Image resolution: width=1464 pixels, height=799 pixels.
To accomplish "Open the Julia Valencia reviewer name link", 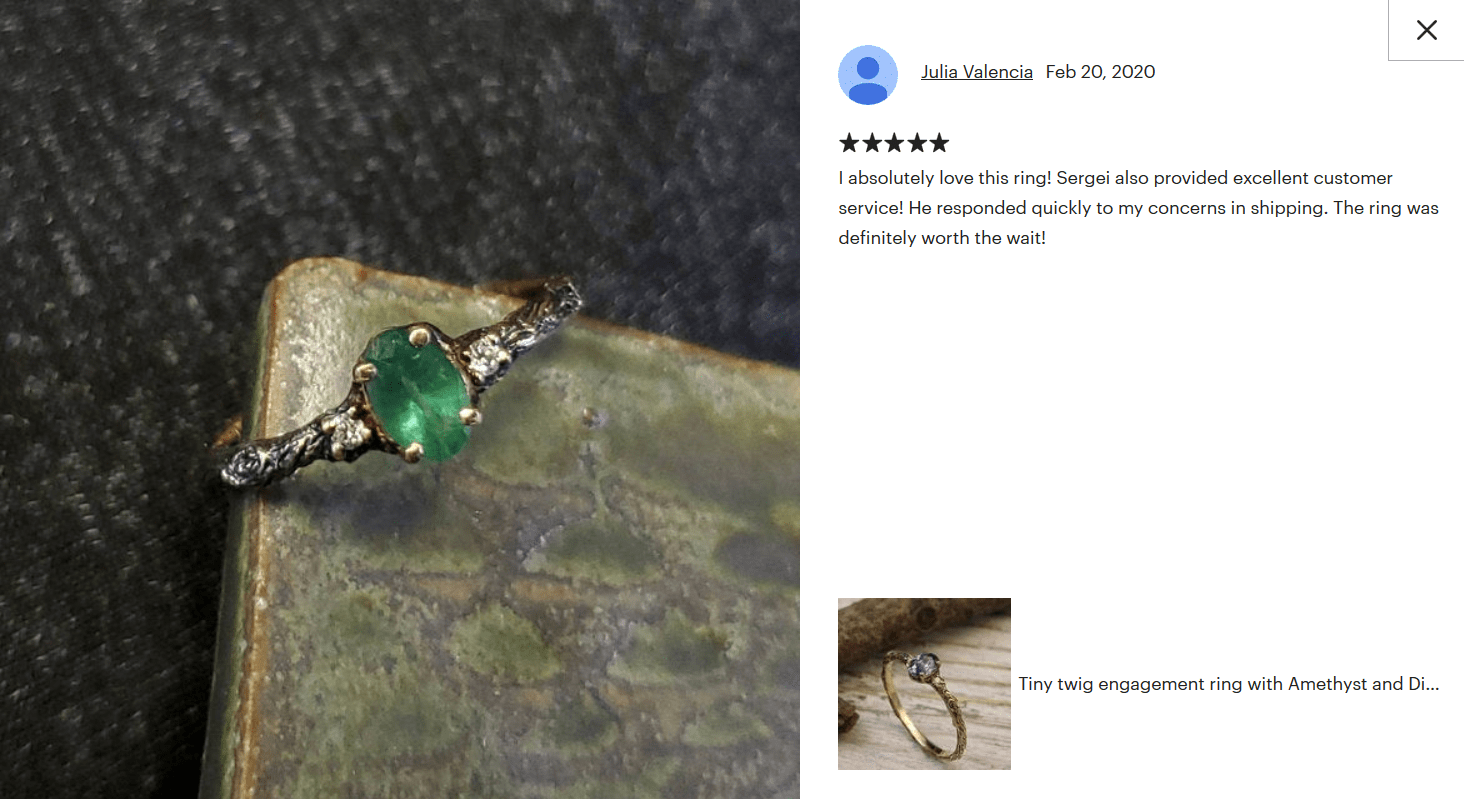I will 977,72.
